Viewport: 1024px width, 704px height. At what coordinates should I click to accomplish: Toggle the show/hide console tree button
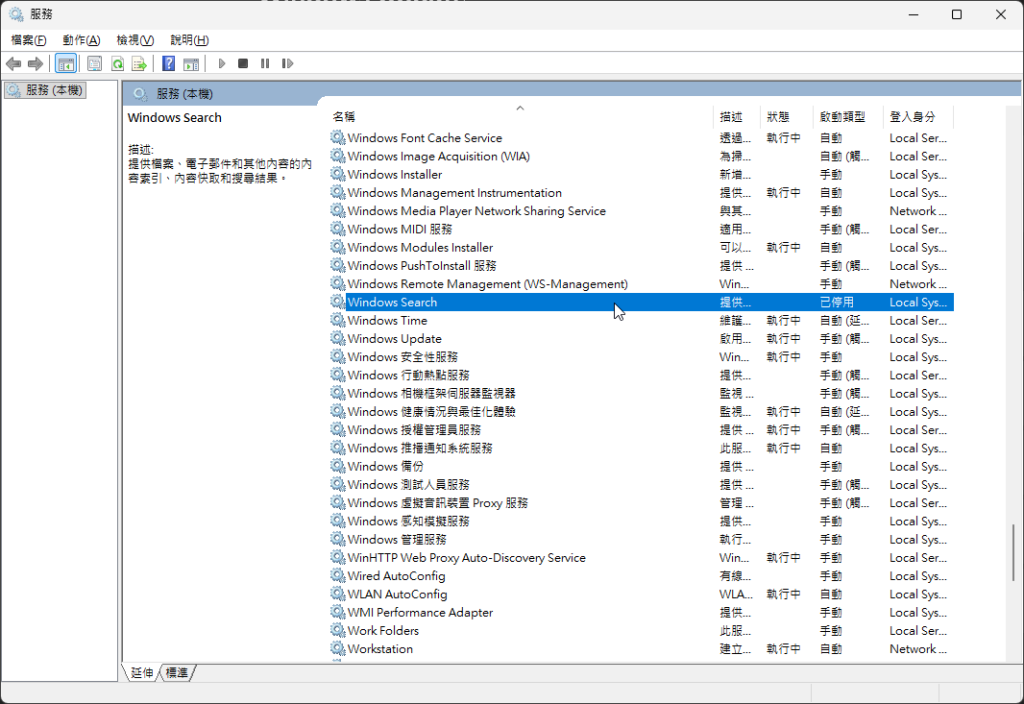[66, 64]
